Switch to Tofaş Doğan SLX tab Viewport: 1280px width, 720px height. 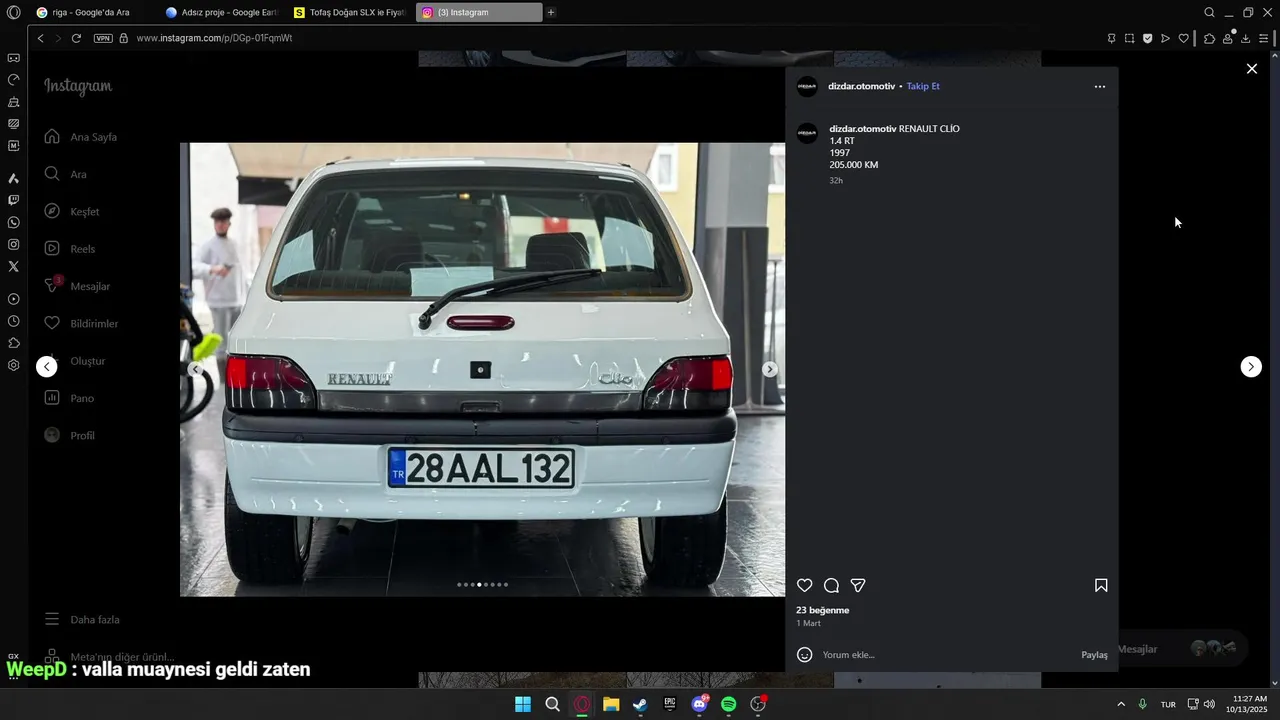coord(350,12)
